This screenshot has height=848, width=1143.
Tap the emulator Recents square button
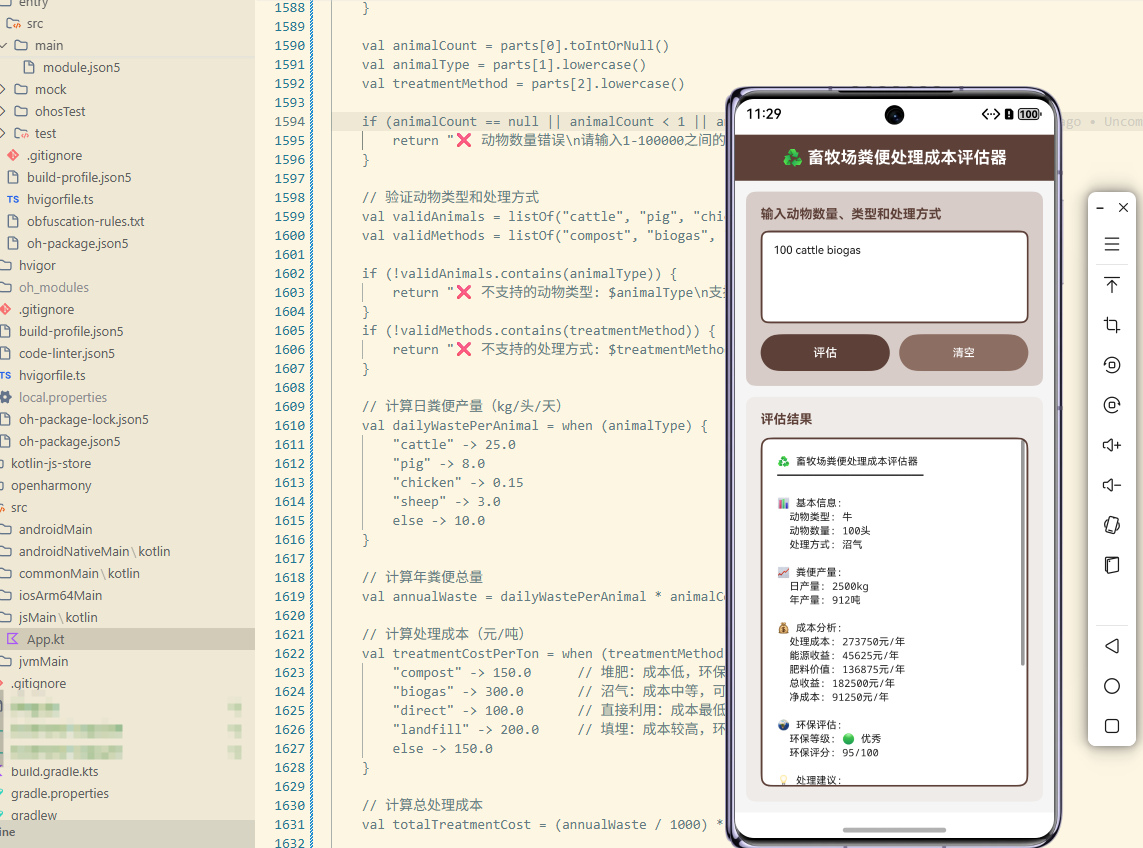(1111, 726)
